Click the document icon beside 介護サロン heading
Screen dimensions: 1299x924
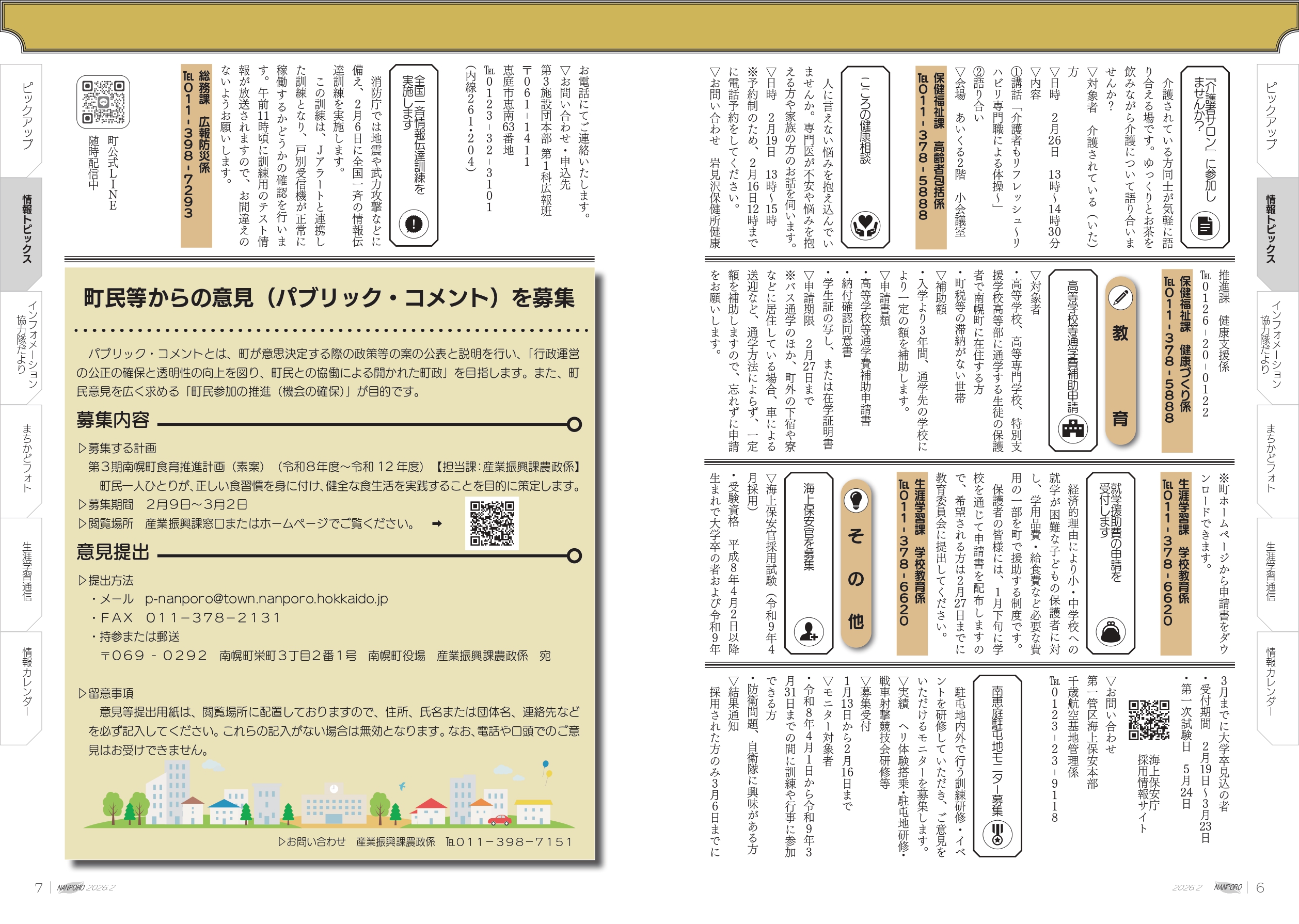(1205, 226)
